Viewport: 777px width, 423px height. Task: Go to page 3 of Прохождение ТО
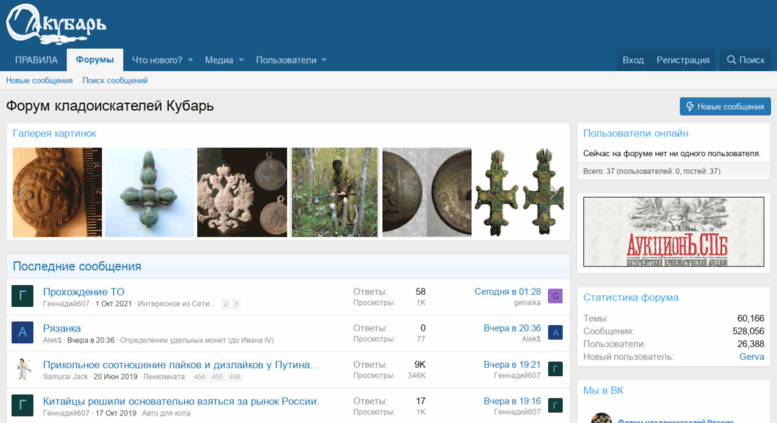point(236,304)
